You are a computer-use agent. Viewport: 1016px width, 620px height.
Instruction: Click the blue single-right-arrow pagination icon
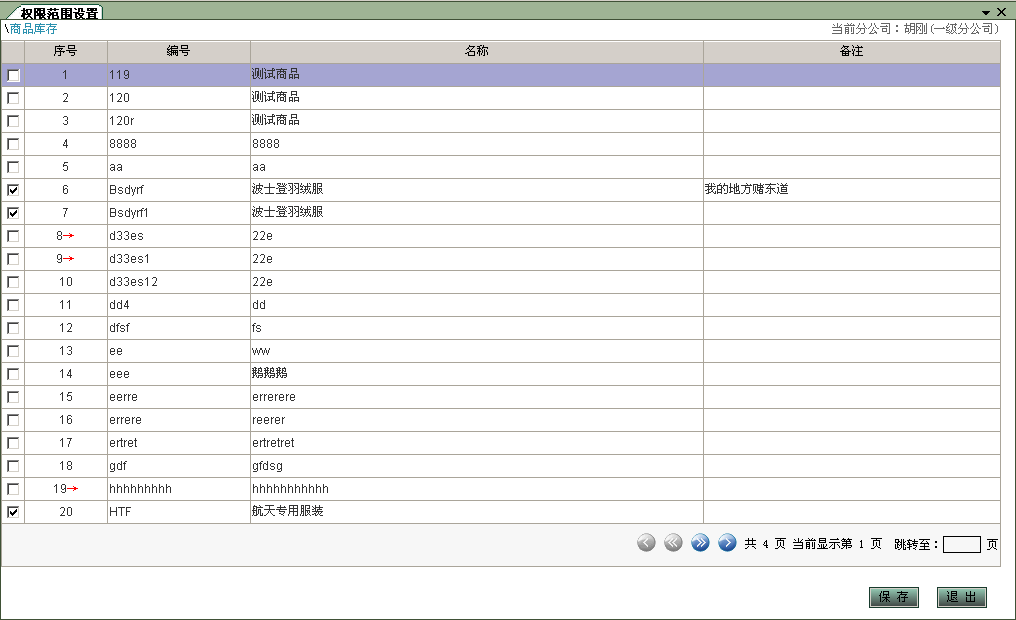point(727,543)
